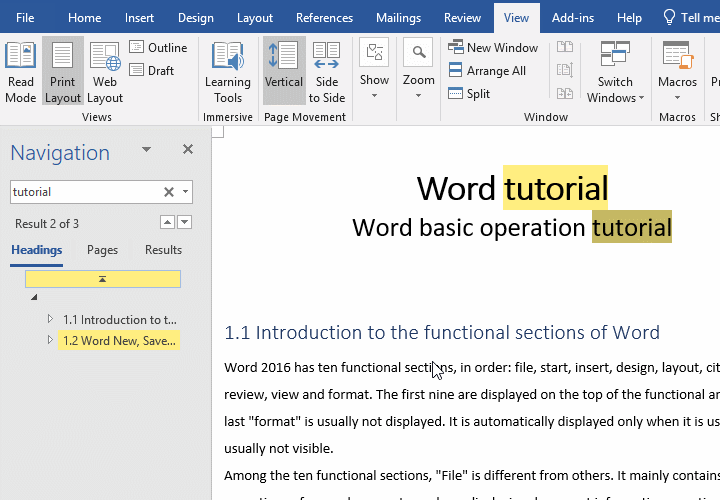Enable Side to Side page movement

point(327,71)
